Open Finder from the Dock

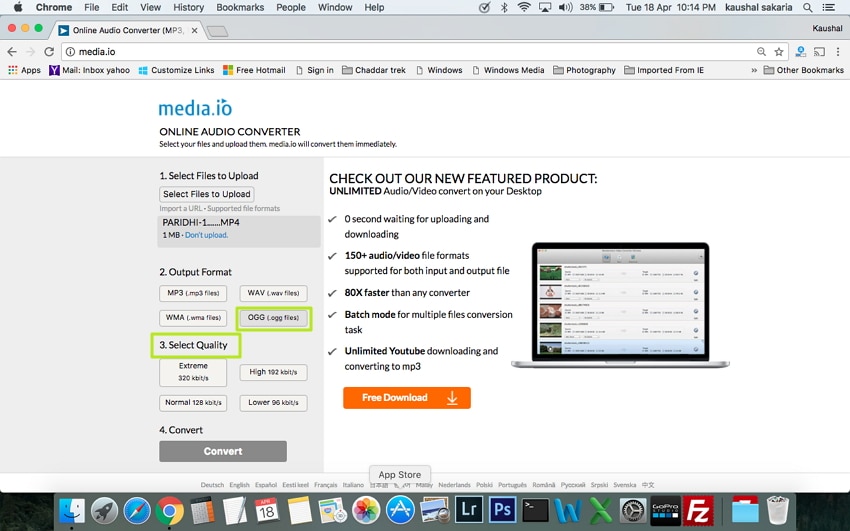(x=71, y=510)
